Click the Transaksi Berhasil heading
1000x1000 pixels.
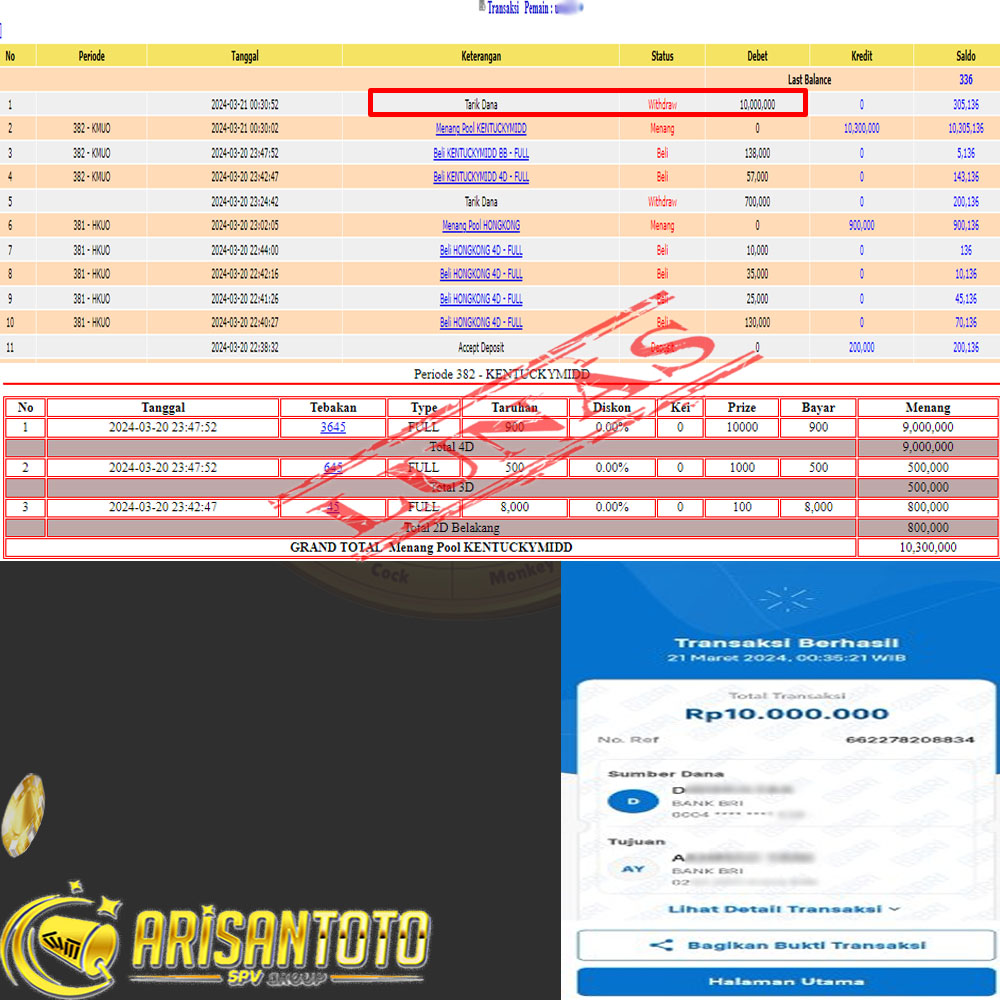click(786, 643)
